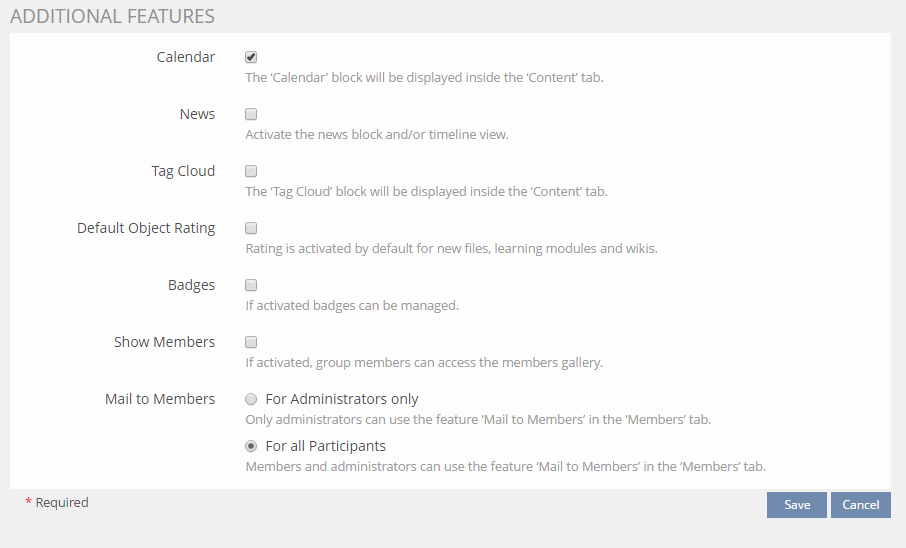Click the Show Members field label
The width and height of the screenshot is (906, 548).
[164, 342]
